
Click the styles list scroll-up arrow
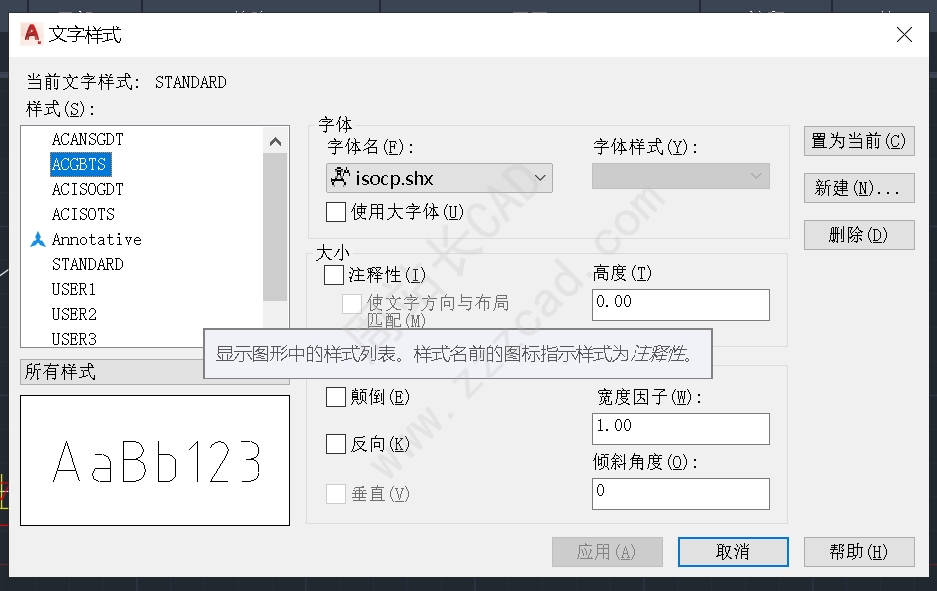275,142
